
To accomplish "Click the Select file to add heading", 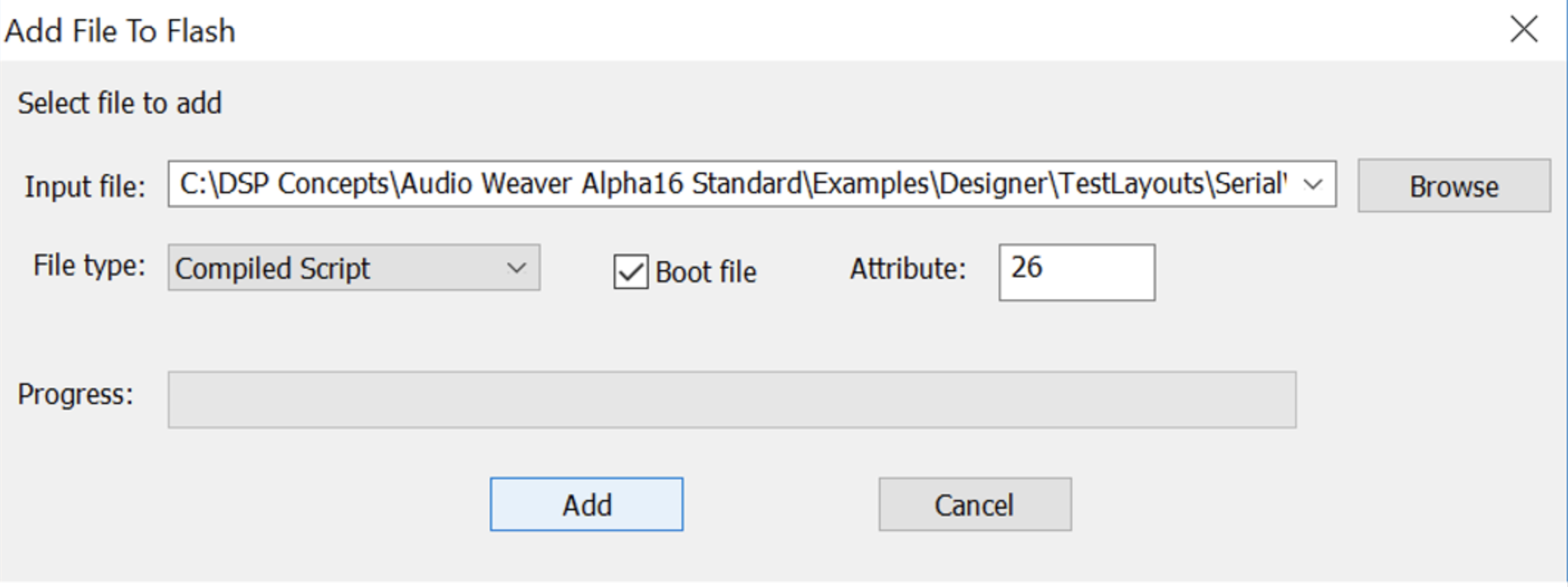I will pos(119,103).
